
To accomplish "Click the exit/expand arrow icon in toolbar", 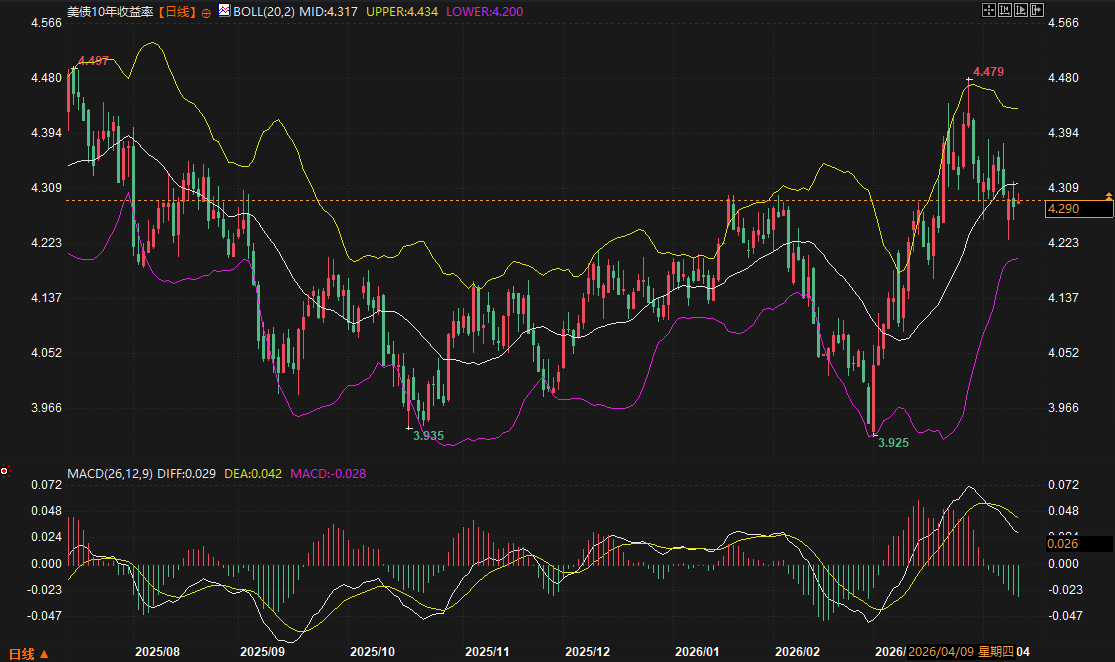I will pyautogui.click(x=1037, y=10).
